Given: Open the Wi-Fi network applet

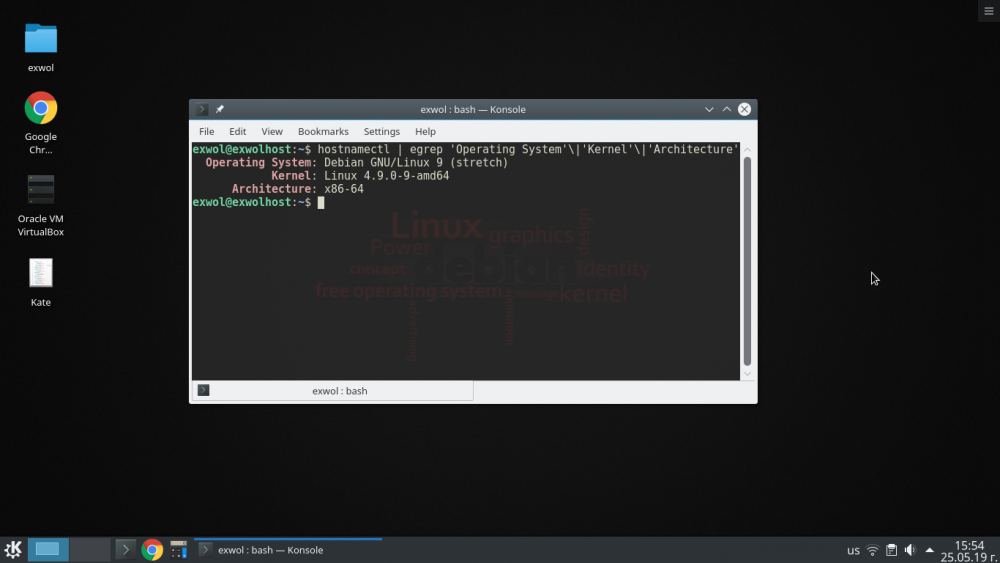Looking at the screenshot, I should pos(872,550).
